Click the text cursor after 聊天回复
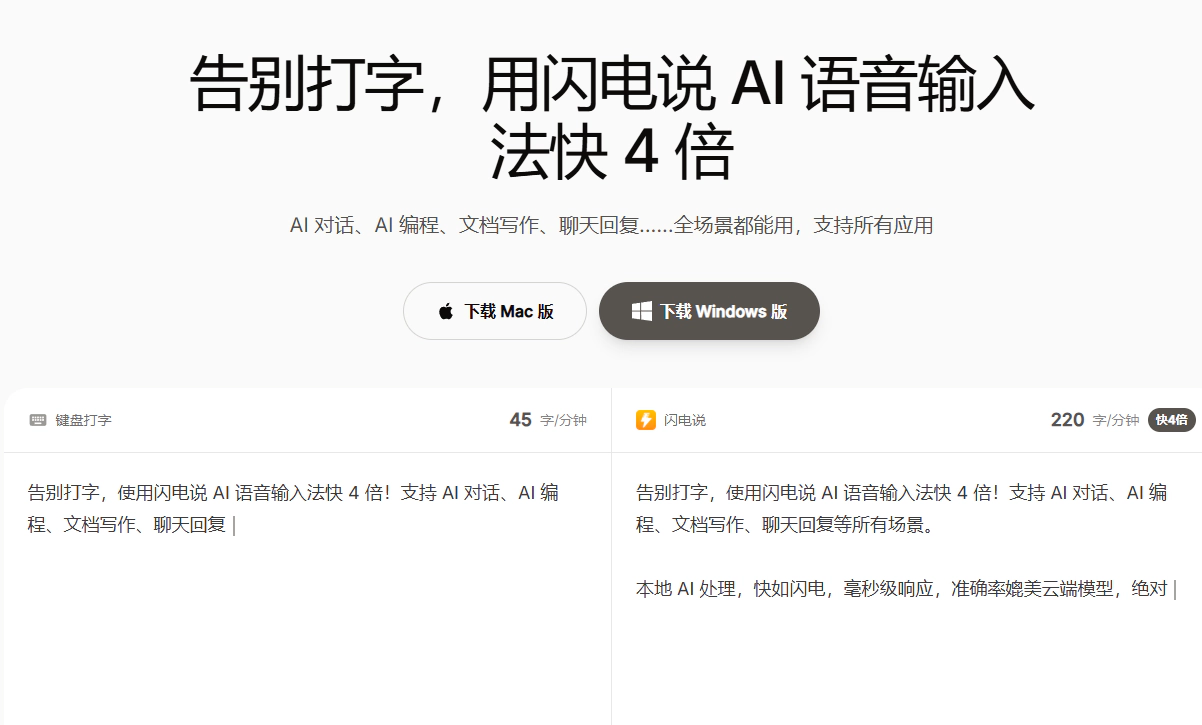 (233, 525)
